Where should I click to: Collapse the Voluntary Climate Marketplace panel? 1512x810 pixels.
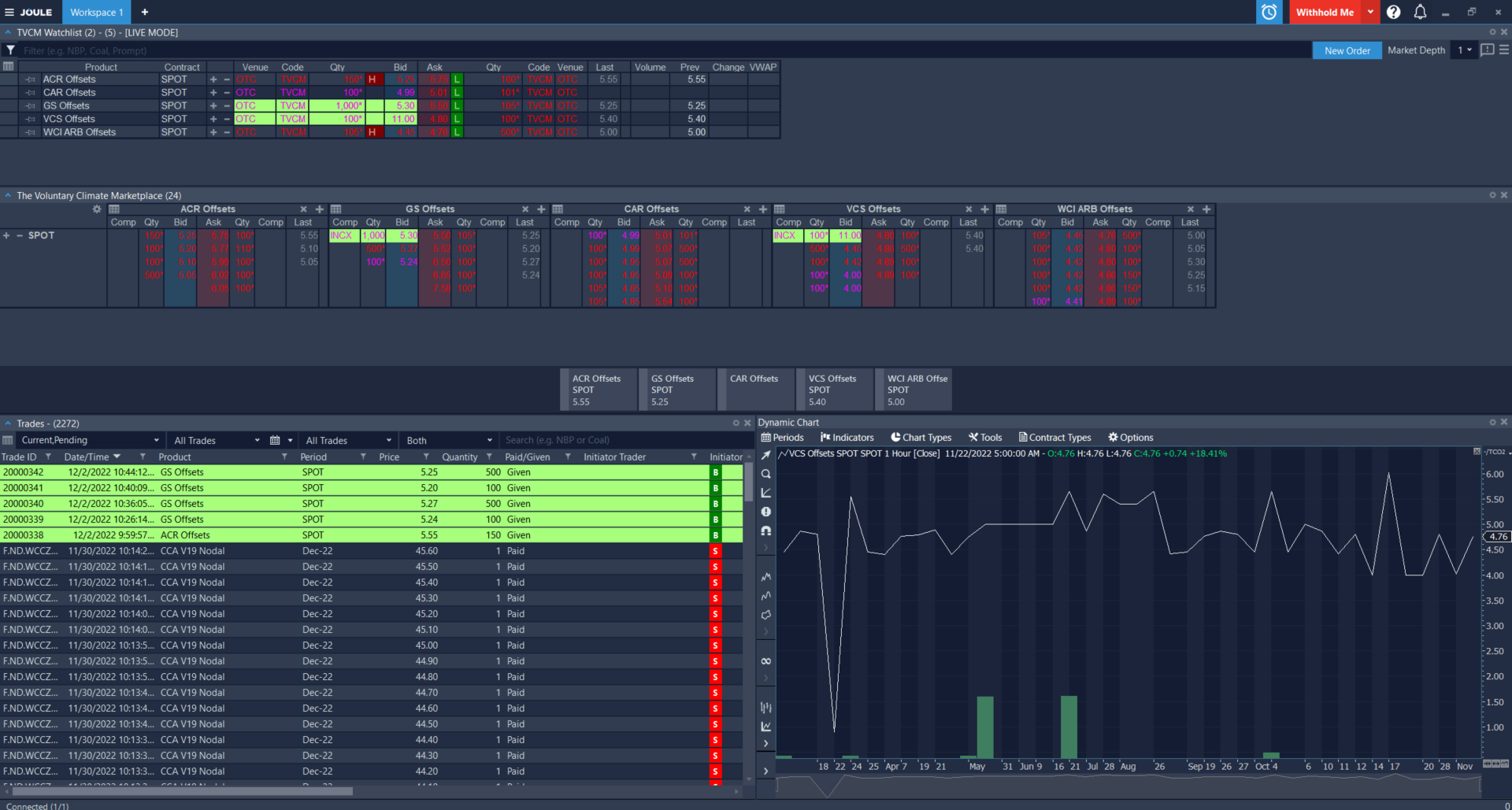pyautogui.click(x=8, y=195)
